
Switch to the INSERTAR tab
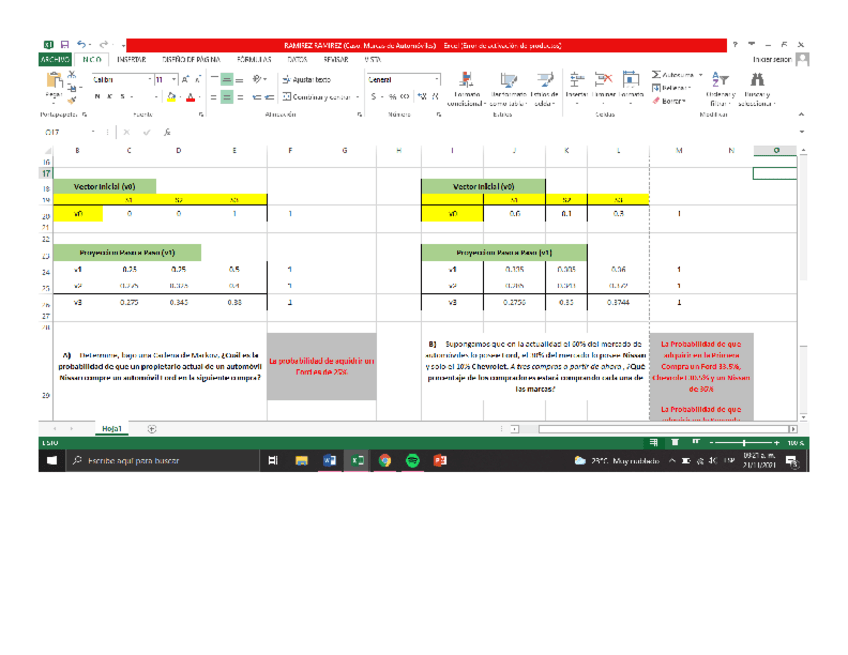click(x=131, y=59)
